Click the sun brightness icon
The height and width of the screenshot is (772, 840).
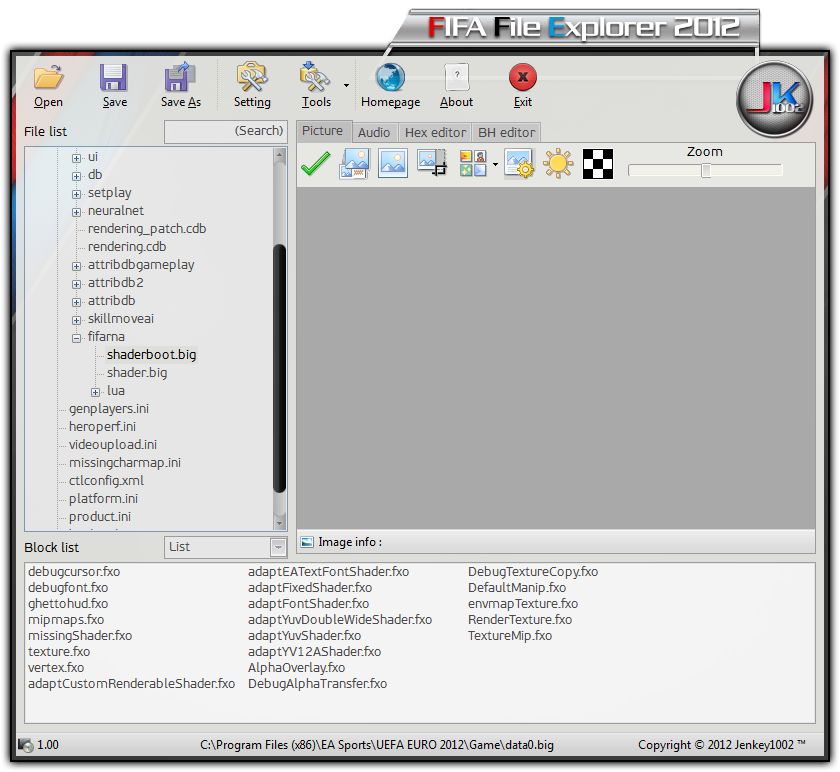[557, 164]
